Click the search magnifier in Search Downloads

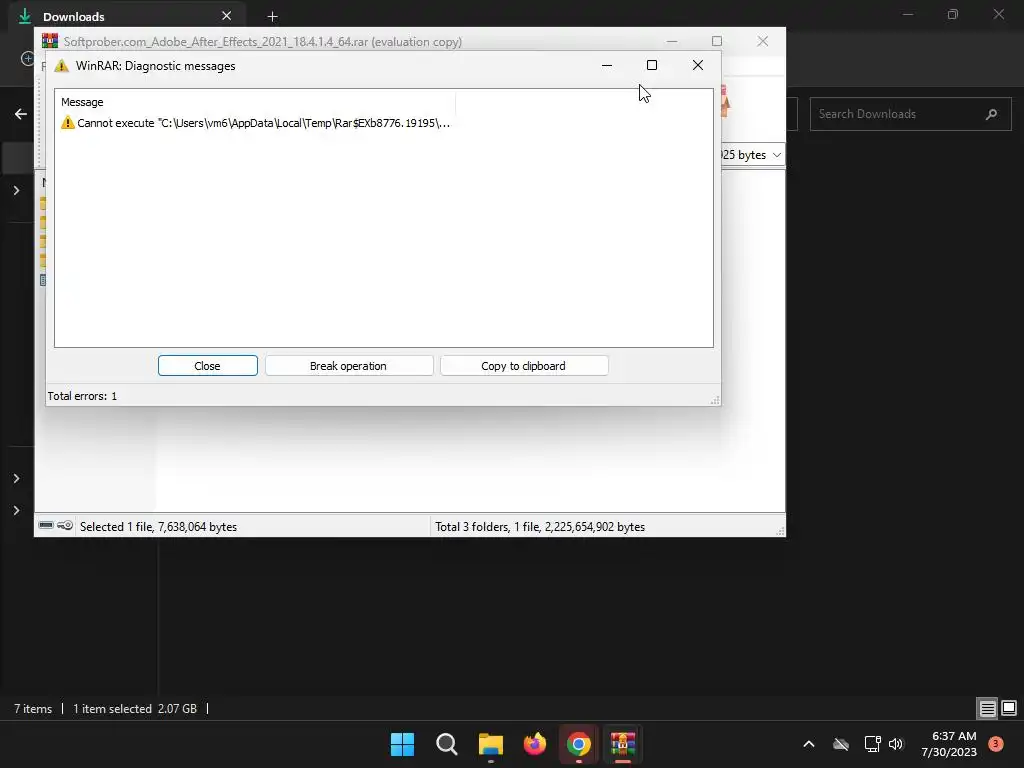[x=991, y=114]
